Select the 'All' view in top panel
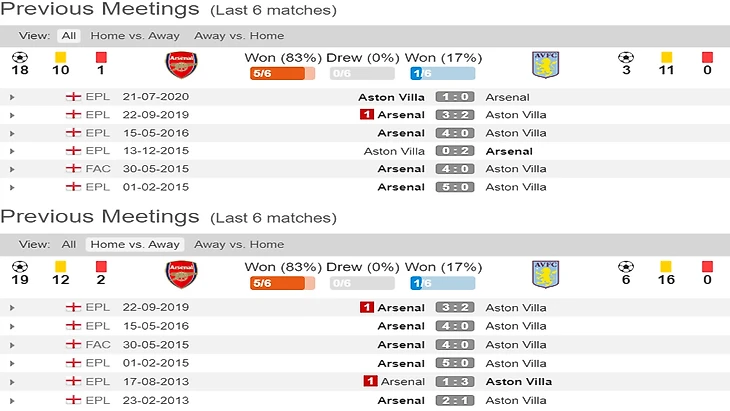The image size is (730, 411). 68,36
